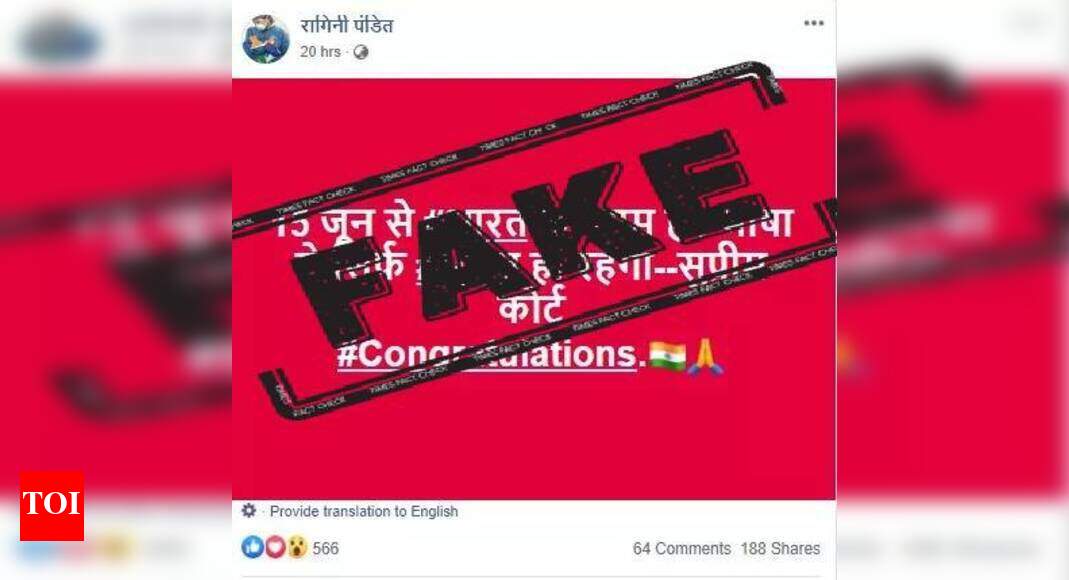Click the yellow Wow reaction icon
1069x580 pixels.
[297, 547]
